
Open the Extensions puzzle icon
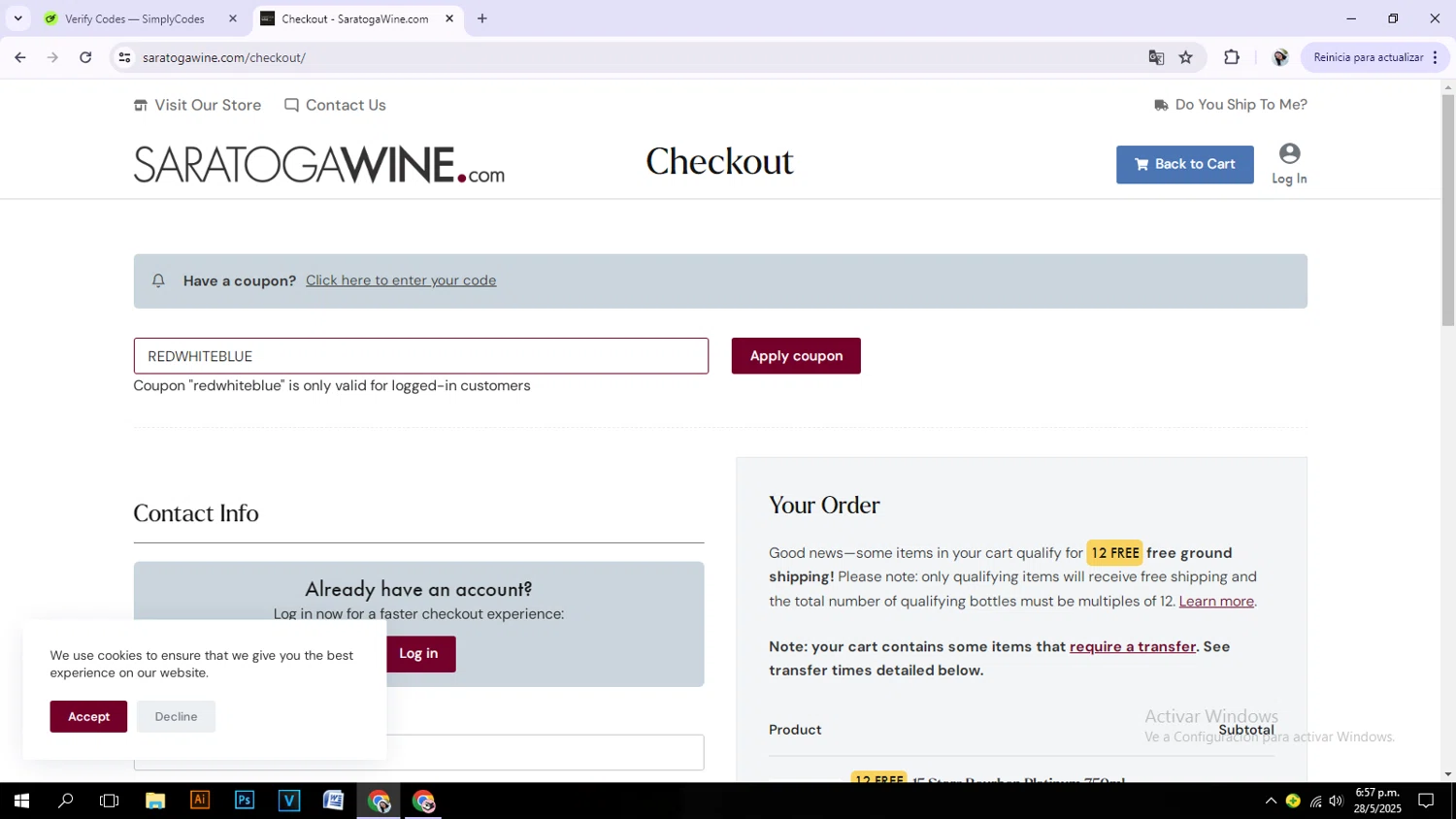tap(1232, 57)
